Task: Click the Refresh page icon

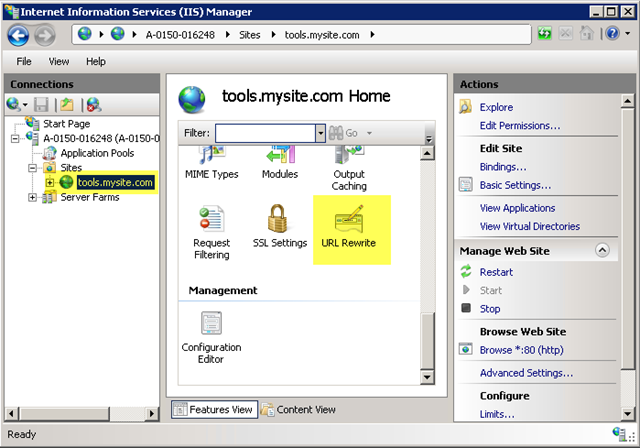Action: click(544, 33)
